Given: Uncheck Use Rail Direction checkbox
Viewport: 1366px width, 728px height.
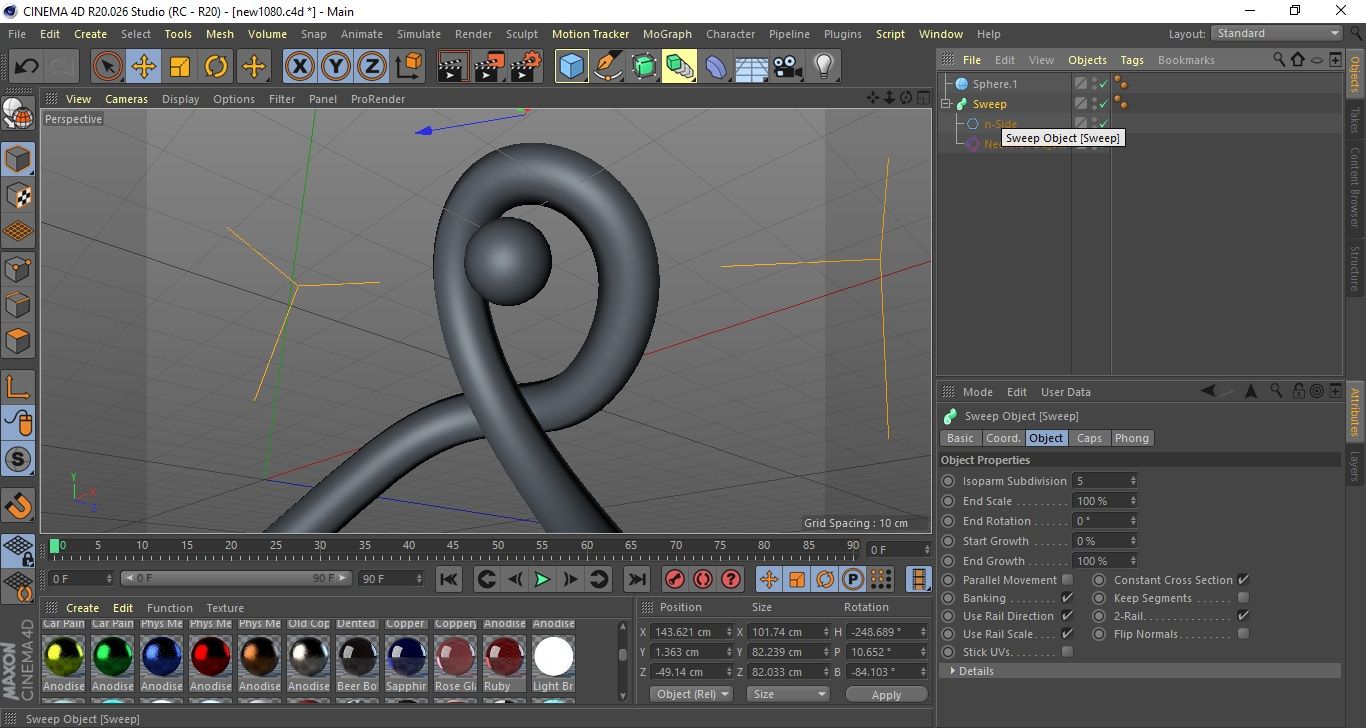Looking at the screenshot, I should tap(1067, 616).
